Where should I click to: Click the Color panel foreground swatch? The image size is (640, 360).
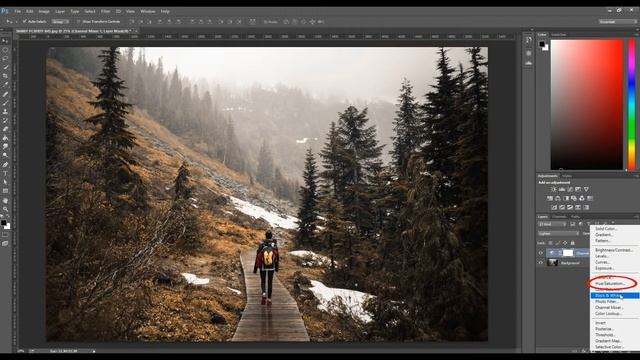click(542, 44)
